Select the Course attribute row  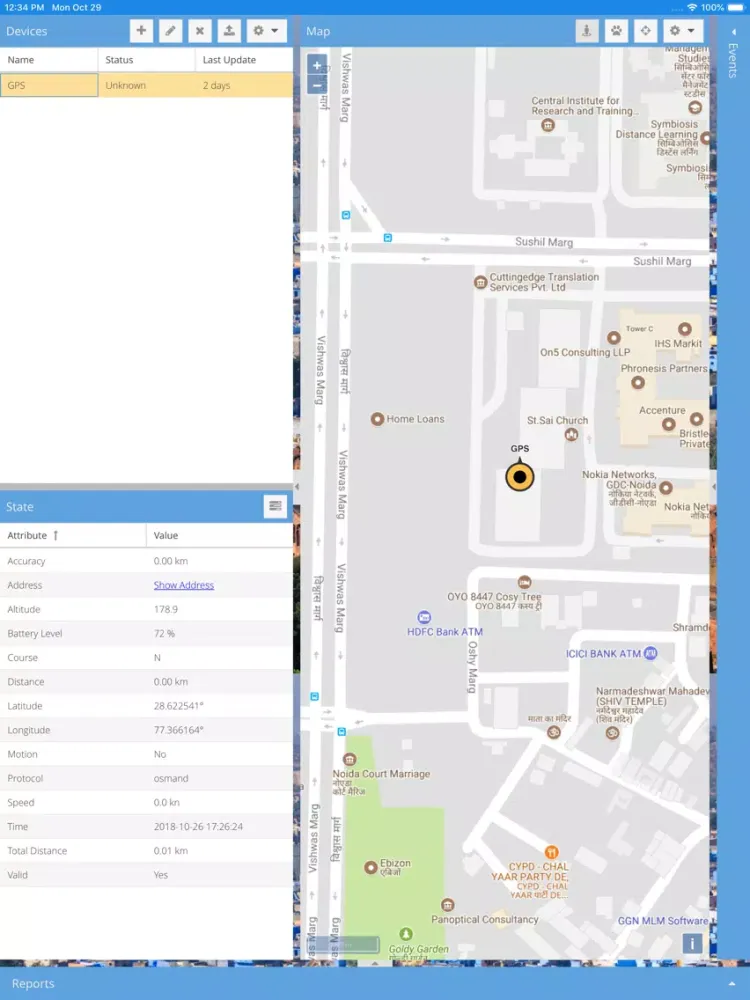click(146, 658)
